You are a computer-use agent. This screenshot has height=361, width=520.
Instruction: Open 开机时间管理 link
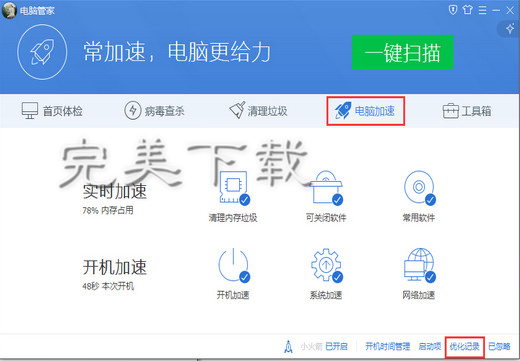(387, 347)
